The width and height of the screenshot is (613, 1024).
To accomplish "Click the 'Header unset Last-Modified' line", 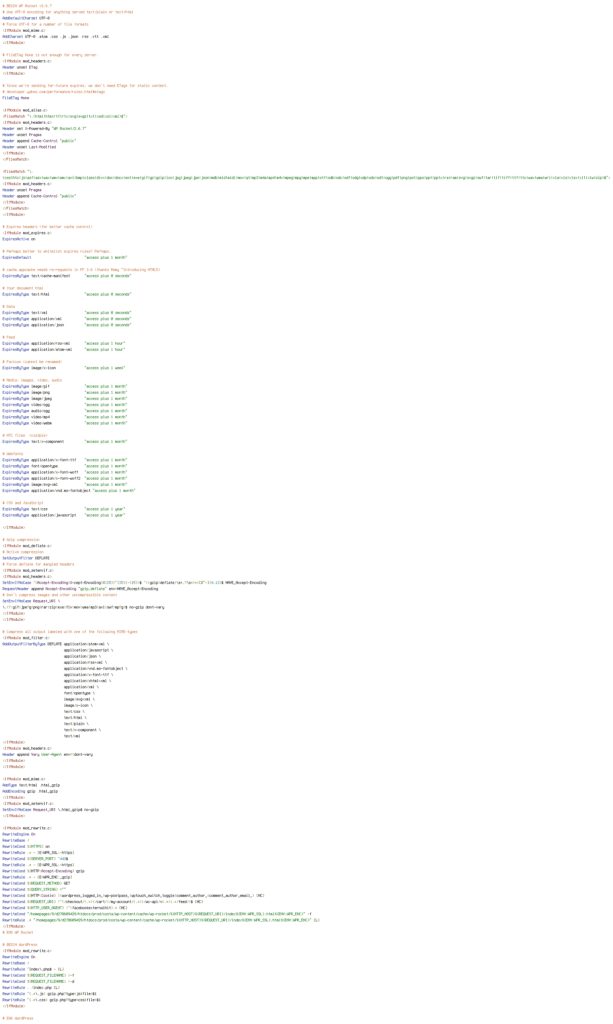I will coord(29,147).
